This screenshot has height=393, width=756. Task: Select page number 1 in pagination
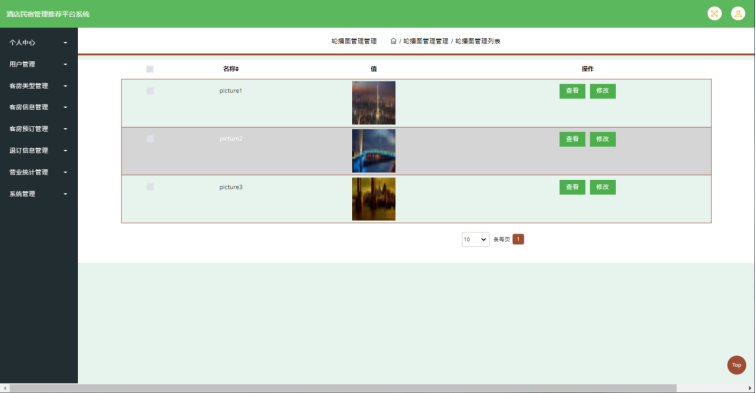coord(518,239)
